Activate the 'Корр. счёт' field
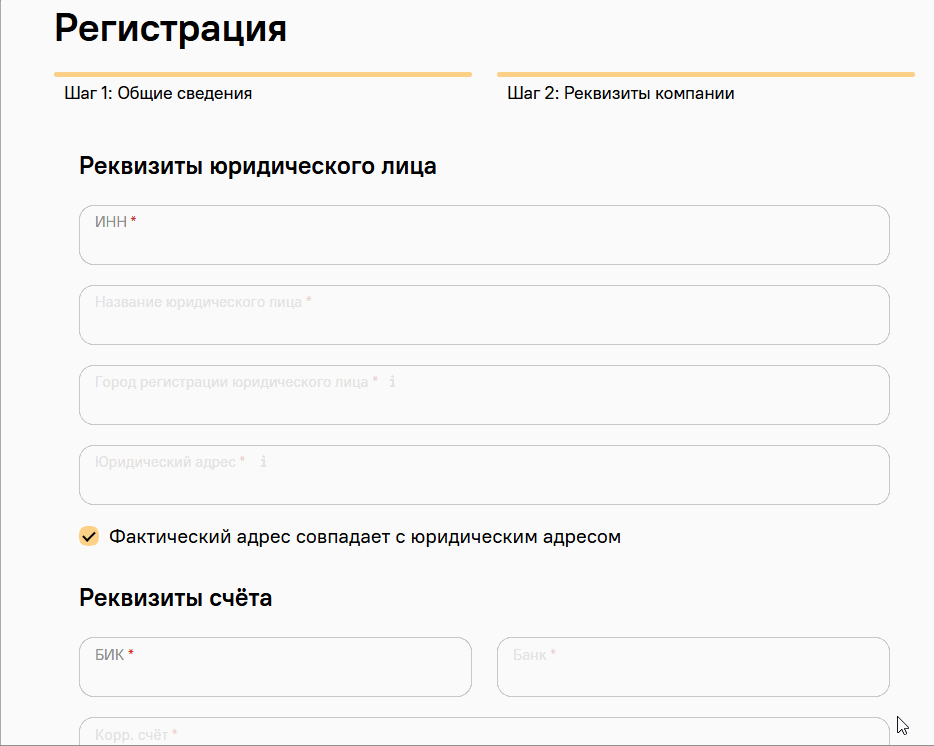 click(484, 733)
